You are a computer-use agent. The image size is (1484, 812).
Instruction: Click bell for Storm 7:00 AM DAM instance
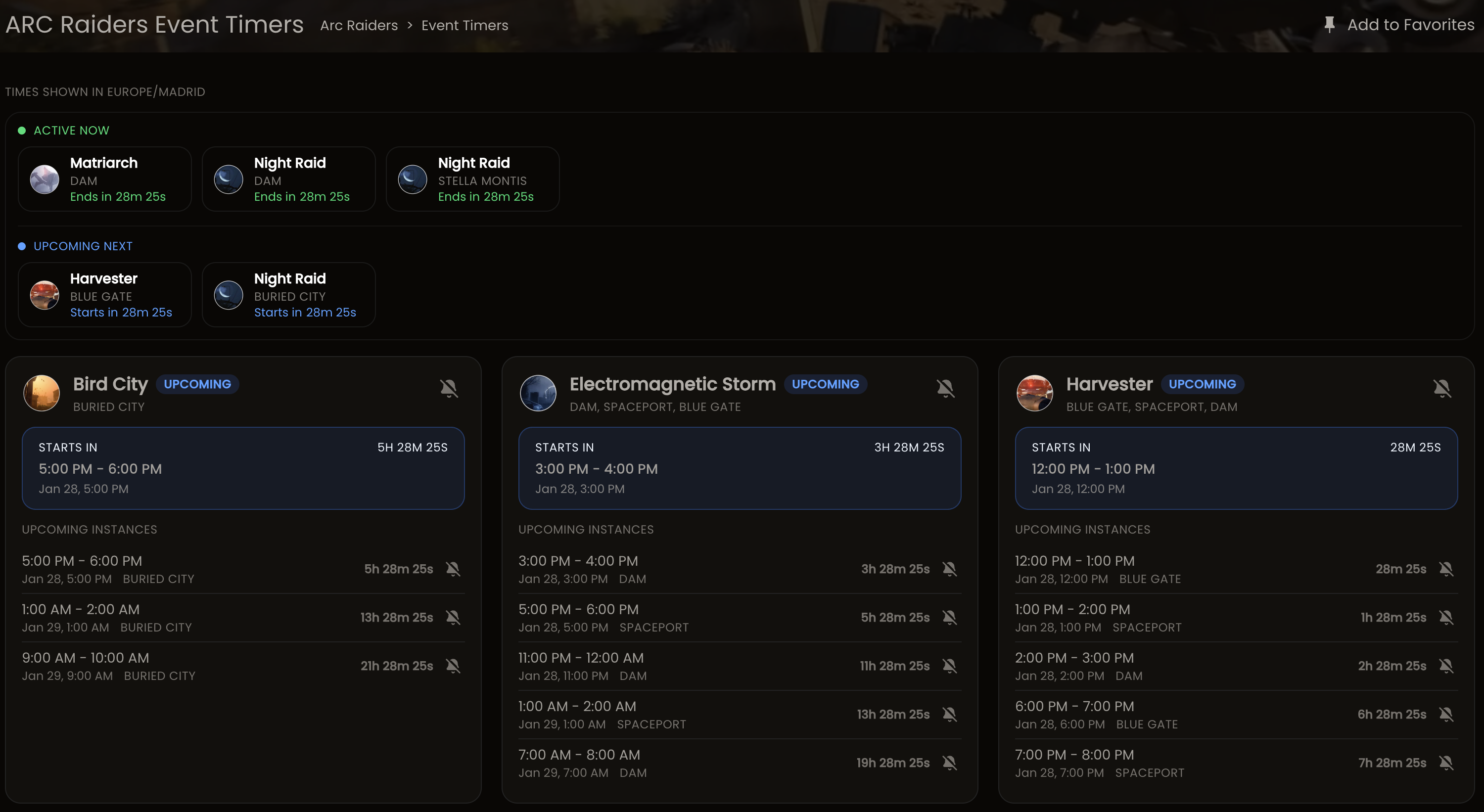pos(950,763)
